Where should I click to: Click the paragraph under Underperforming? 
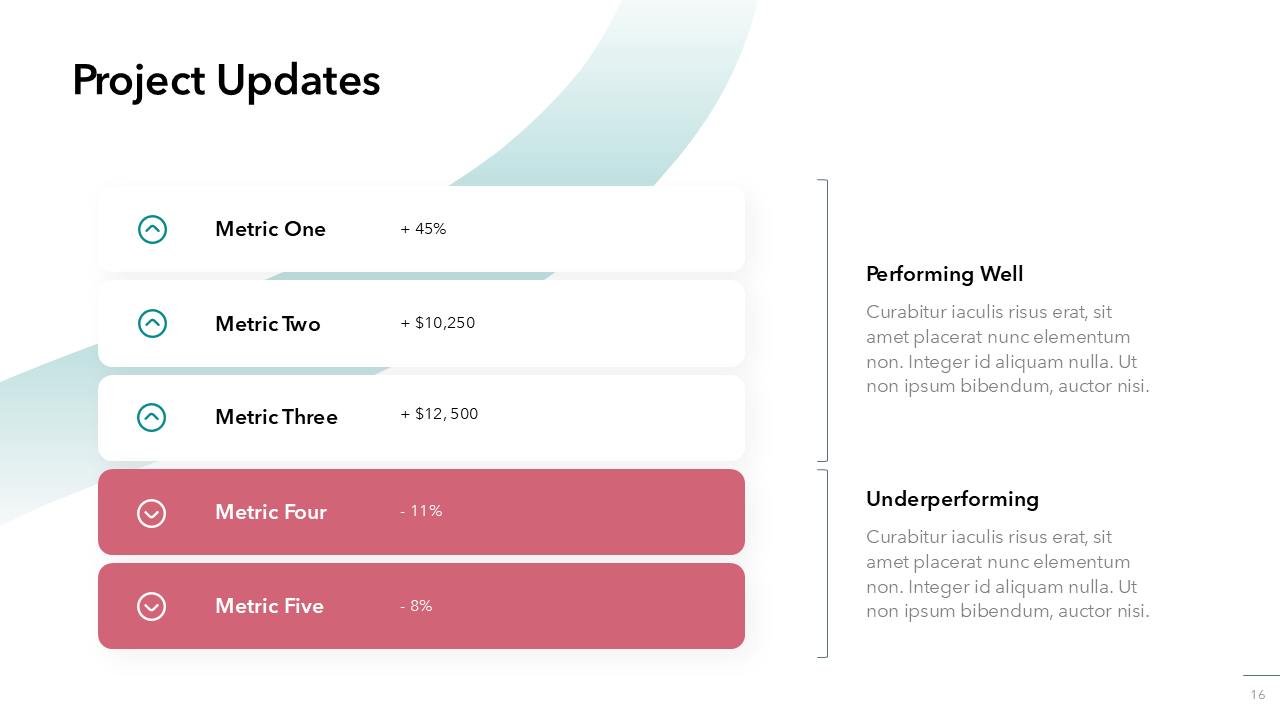tap(1007, 574)
